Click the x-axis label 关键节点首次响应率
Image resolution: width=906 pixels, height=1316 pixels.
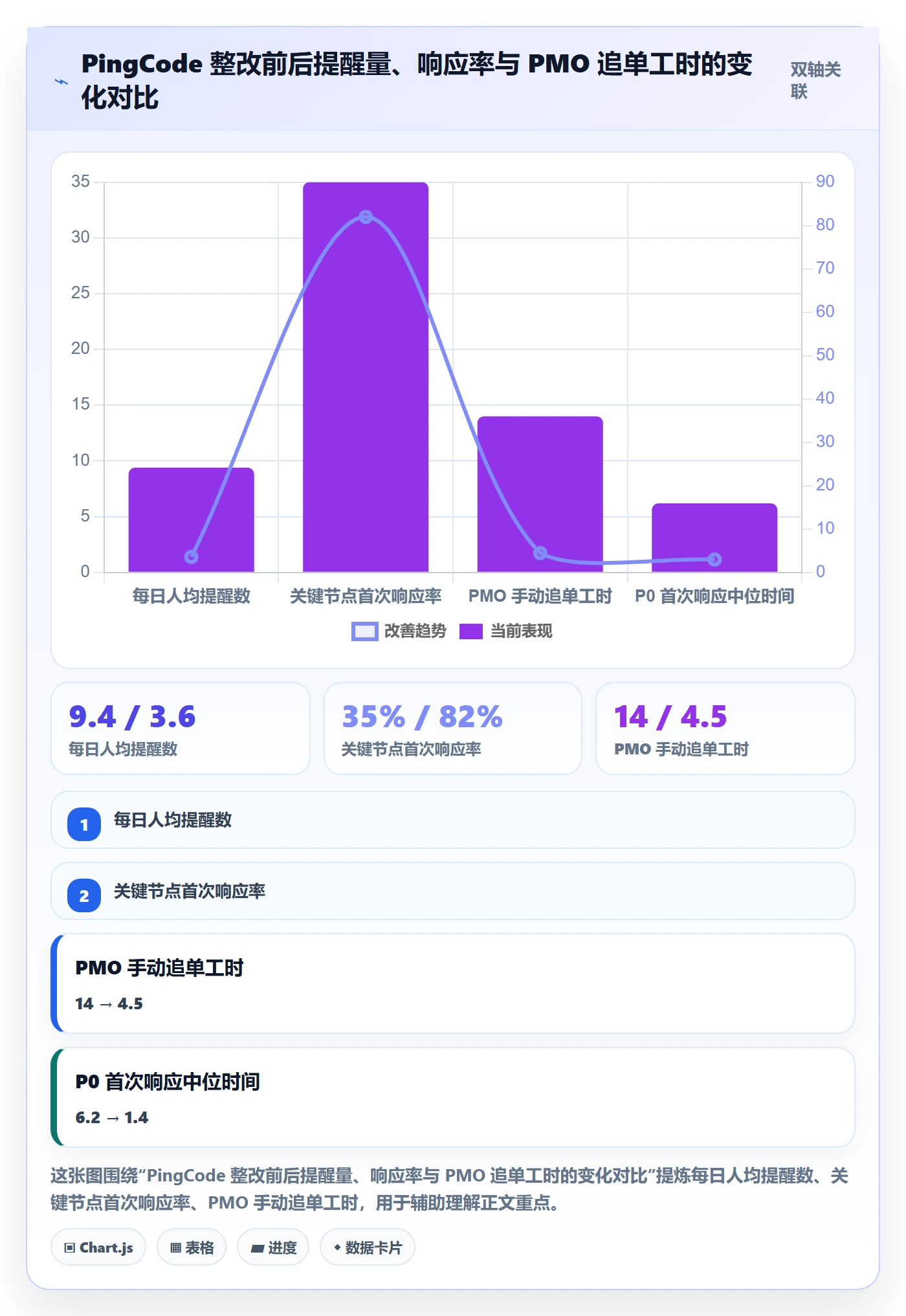pyautogui.click(x=366, y=596)
